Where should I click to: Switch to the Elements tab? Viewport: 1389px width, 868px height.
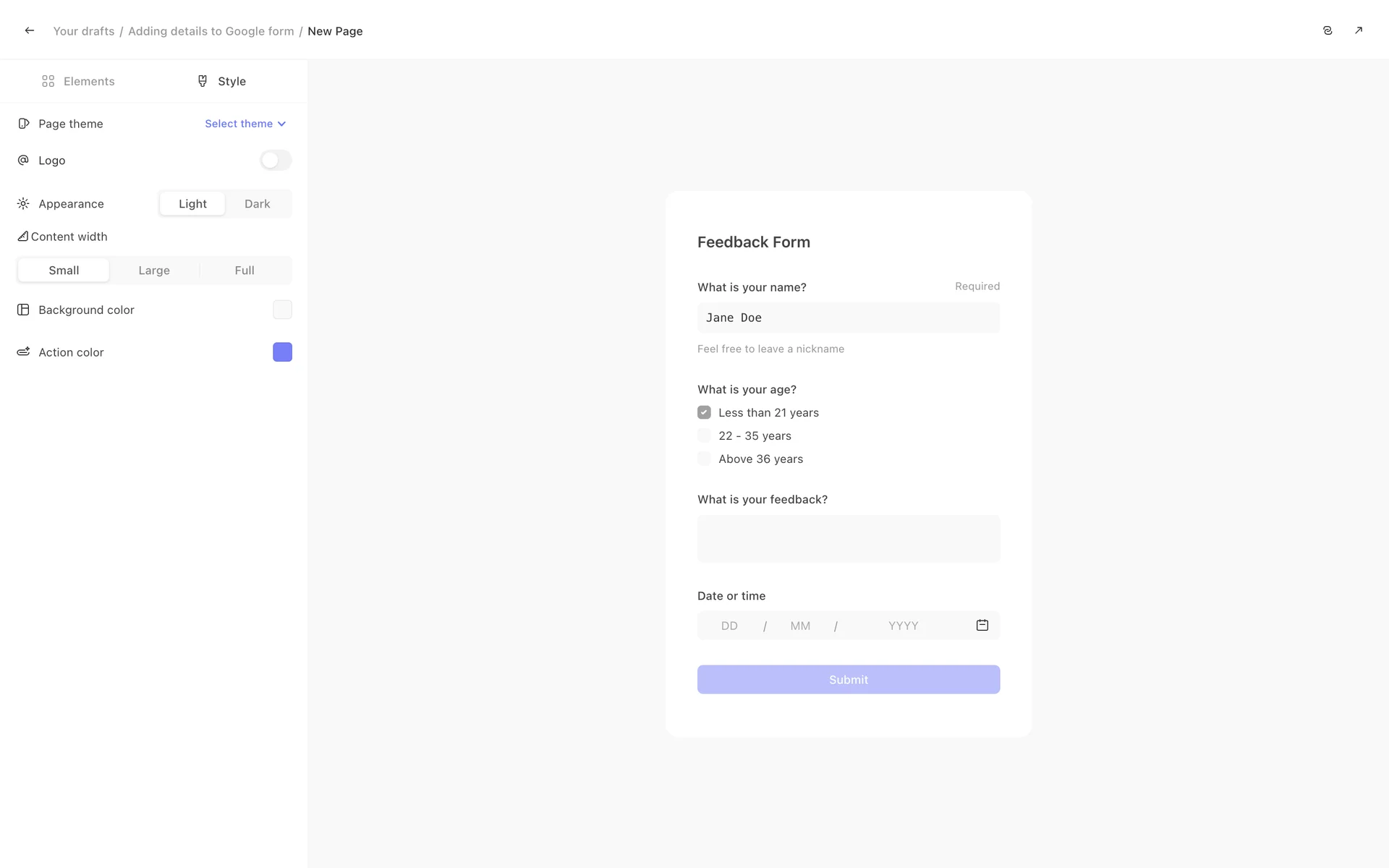(78, 81)
